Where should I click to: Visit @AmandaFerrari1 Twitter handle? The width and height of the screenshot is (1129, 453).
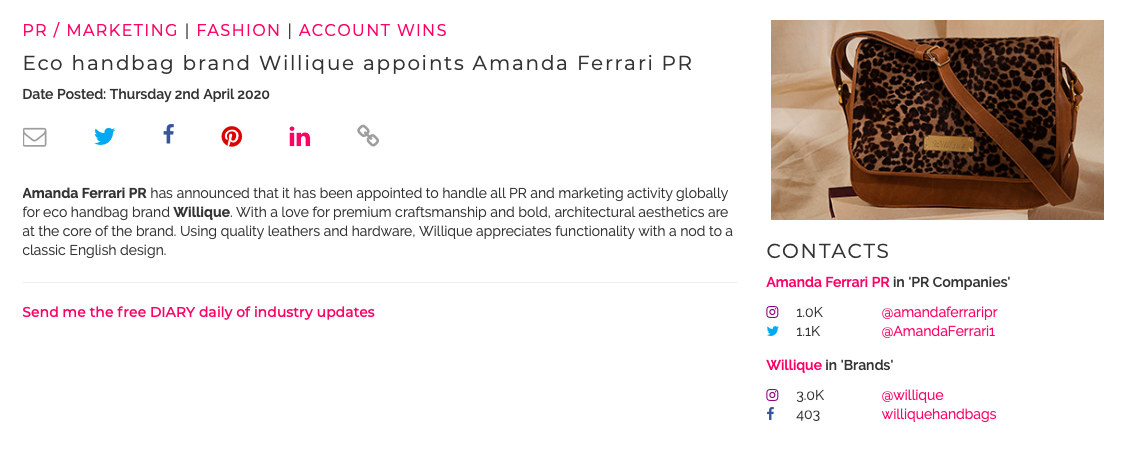coord(937,331)
